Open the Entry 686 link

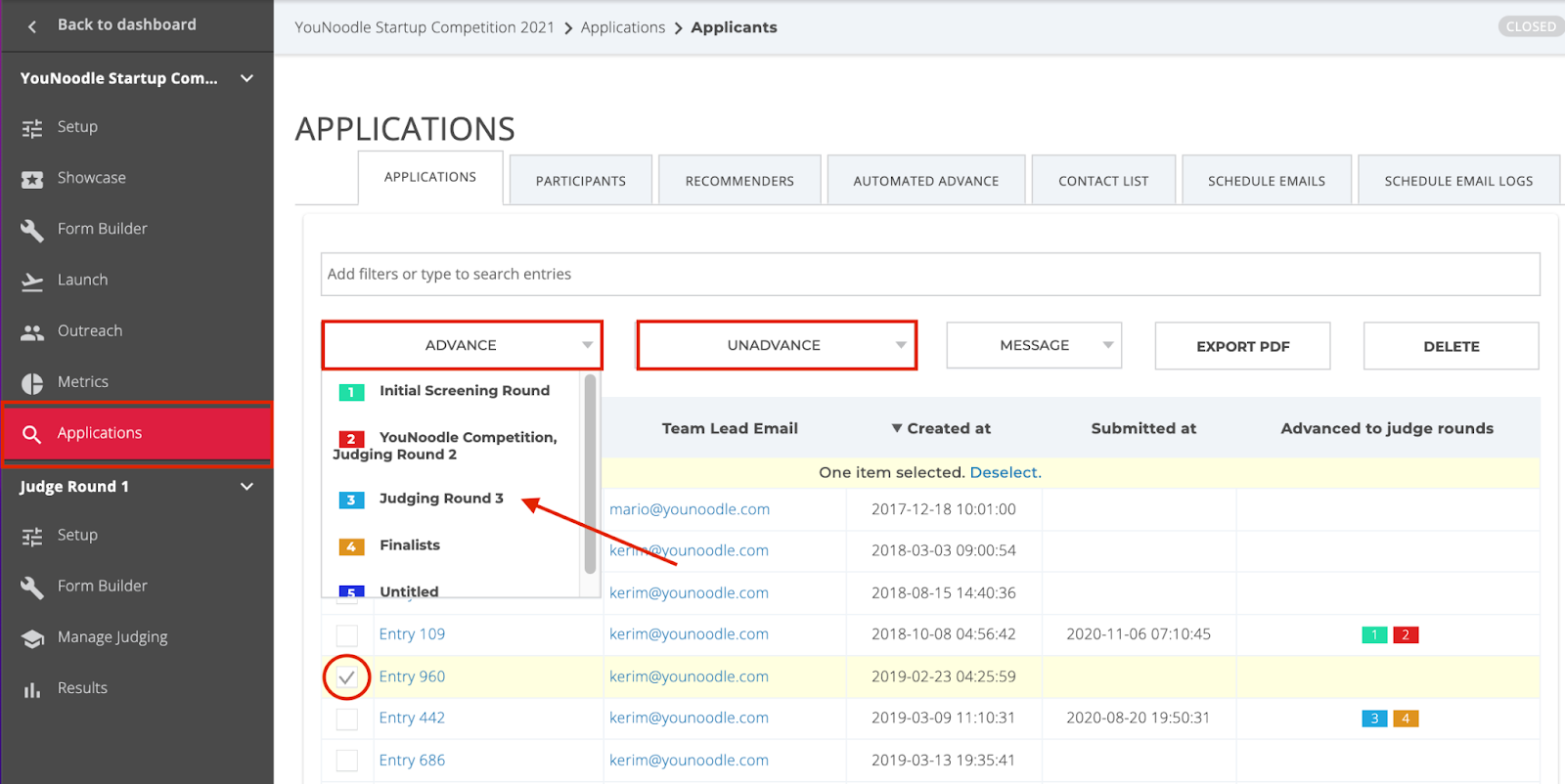point(412,760)
